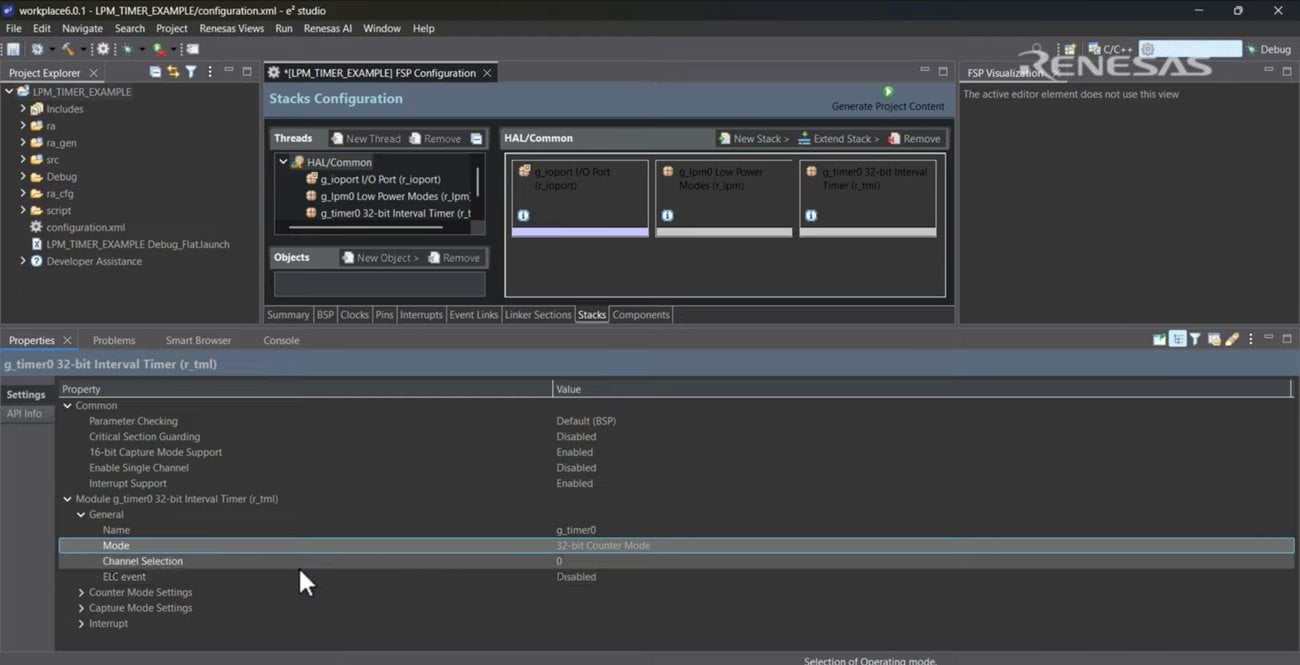This screenshot has width=1300, height=665.
Task: Close the FSP Configuration editor tab
Action: tap(487, 73)
